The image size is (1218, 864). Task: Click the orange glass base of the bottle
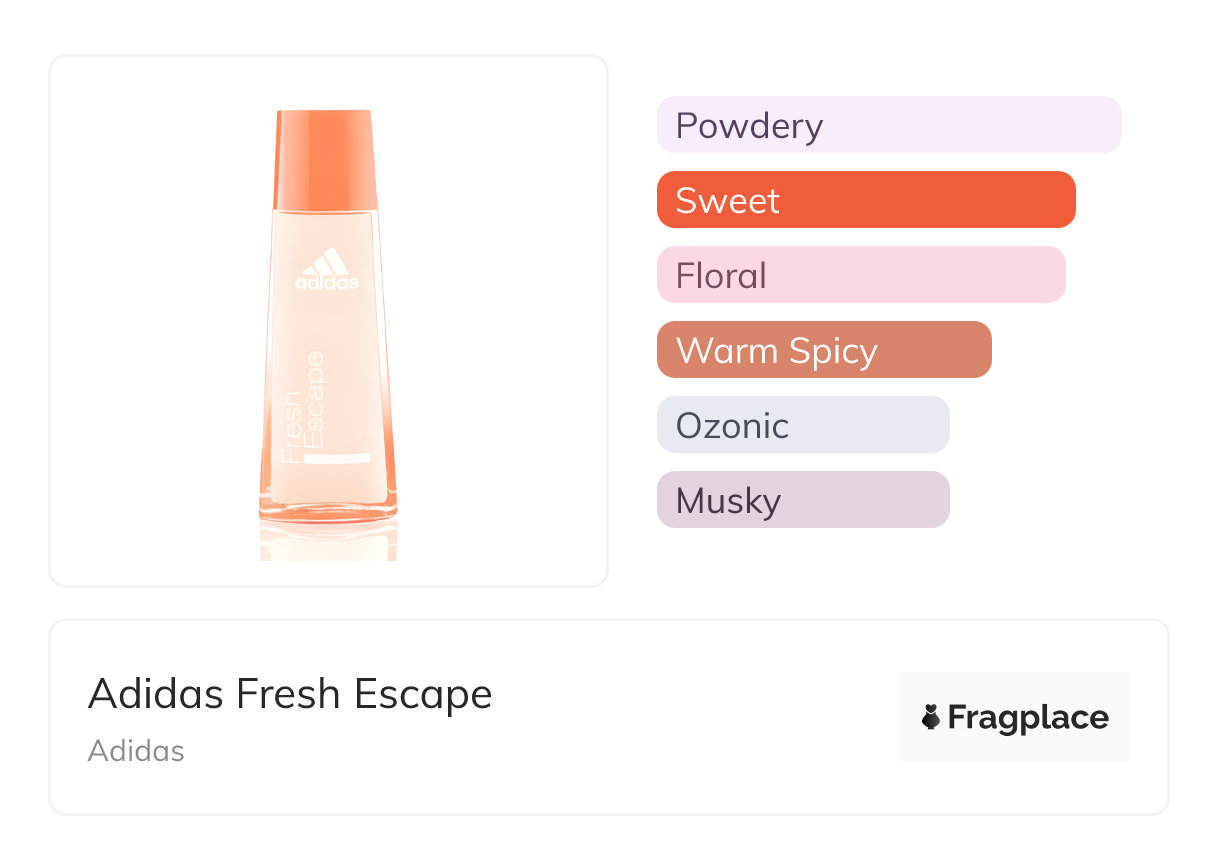coord(328,509)
